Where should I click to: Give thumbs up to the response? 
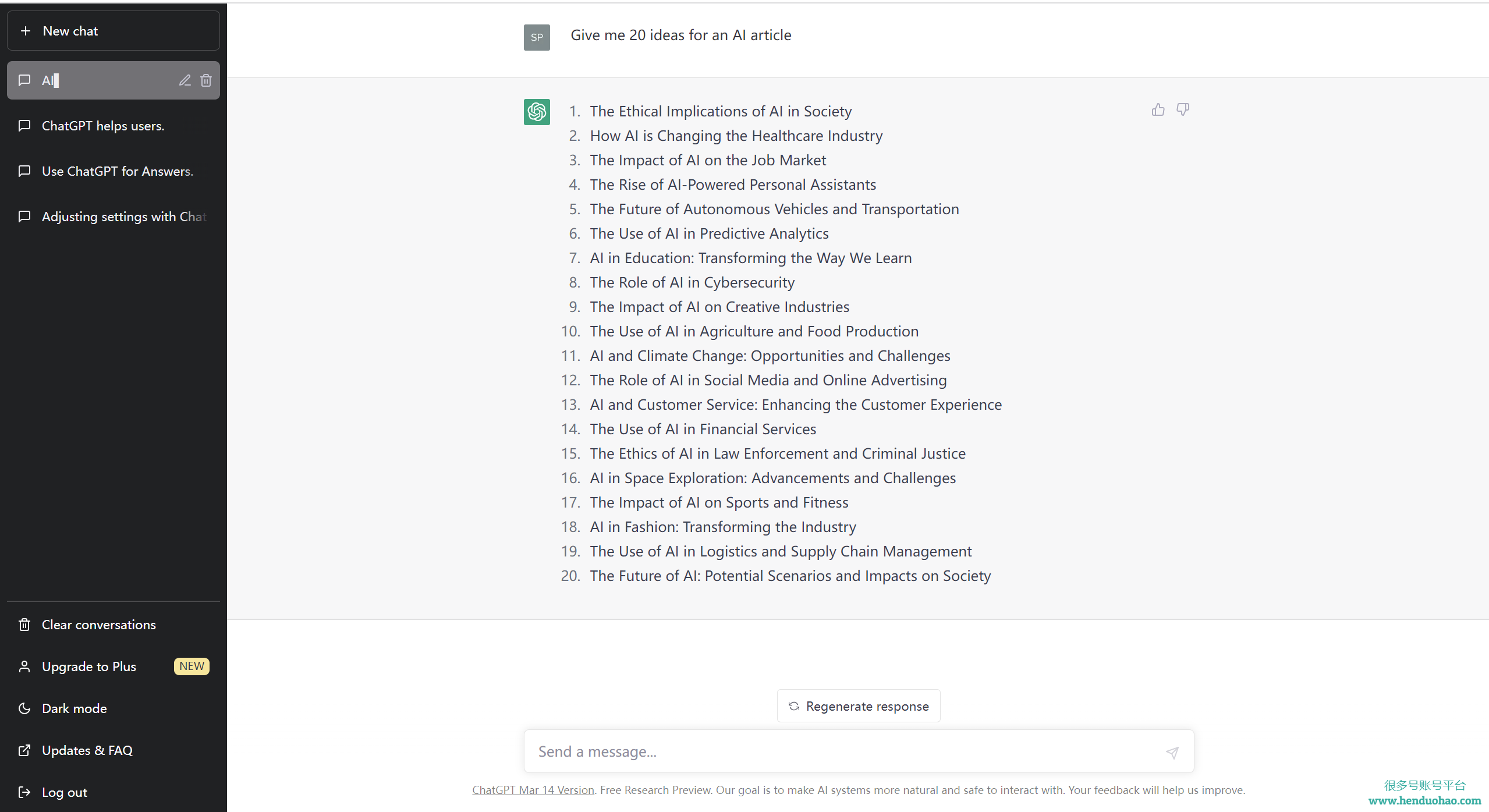click(1158, 109)
